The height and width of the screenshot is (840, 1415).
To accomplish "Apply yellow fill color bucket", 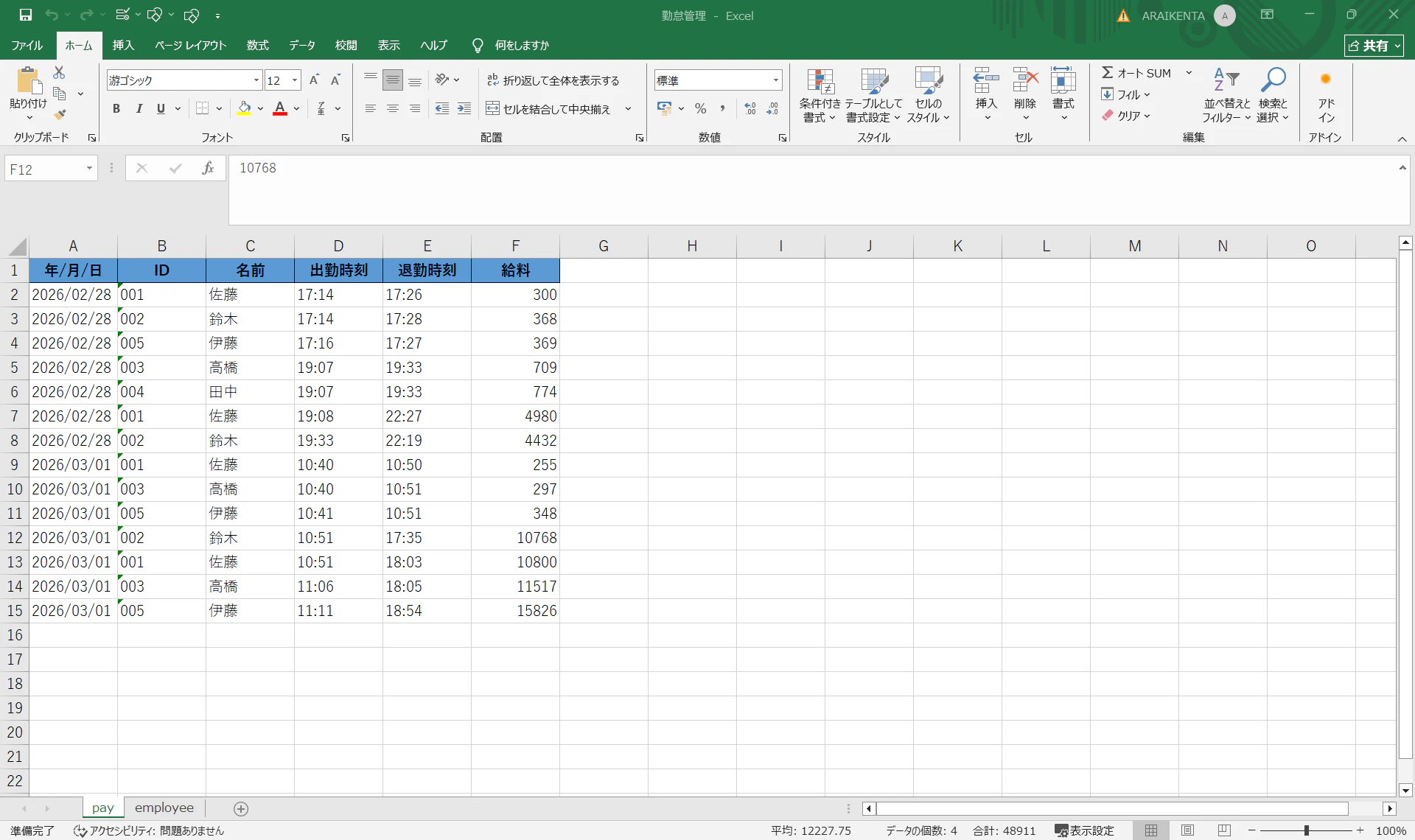I will tap(244, 108).
